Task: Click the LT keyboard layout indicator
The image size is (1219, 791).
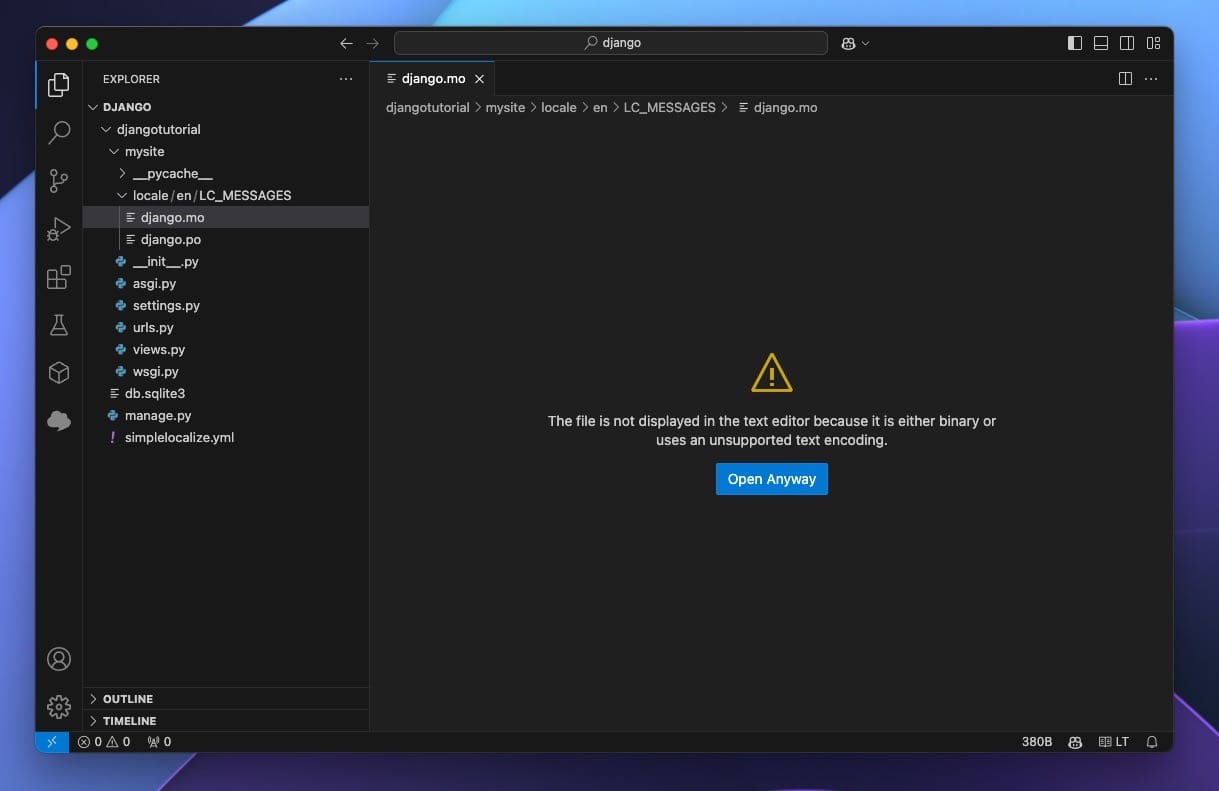Action: pos(1114,742)
